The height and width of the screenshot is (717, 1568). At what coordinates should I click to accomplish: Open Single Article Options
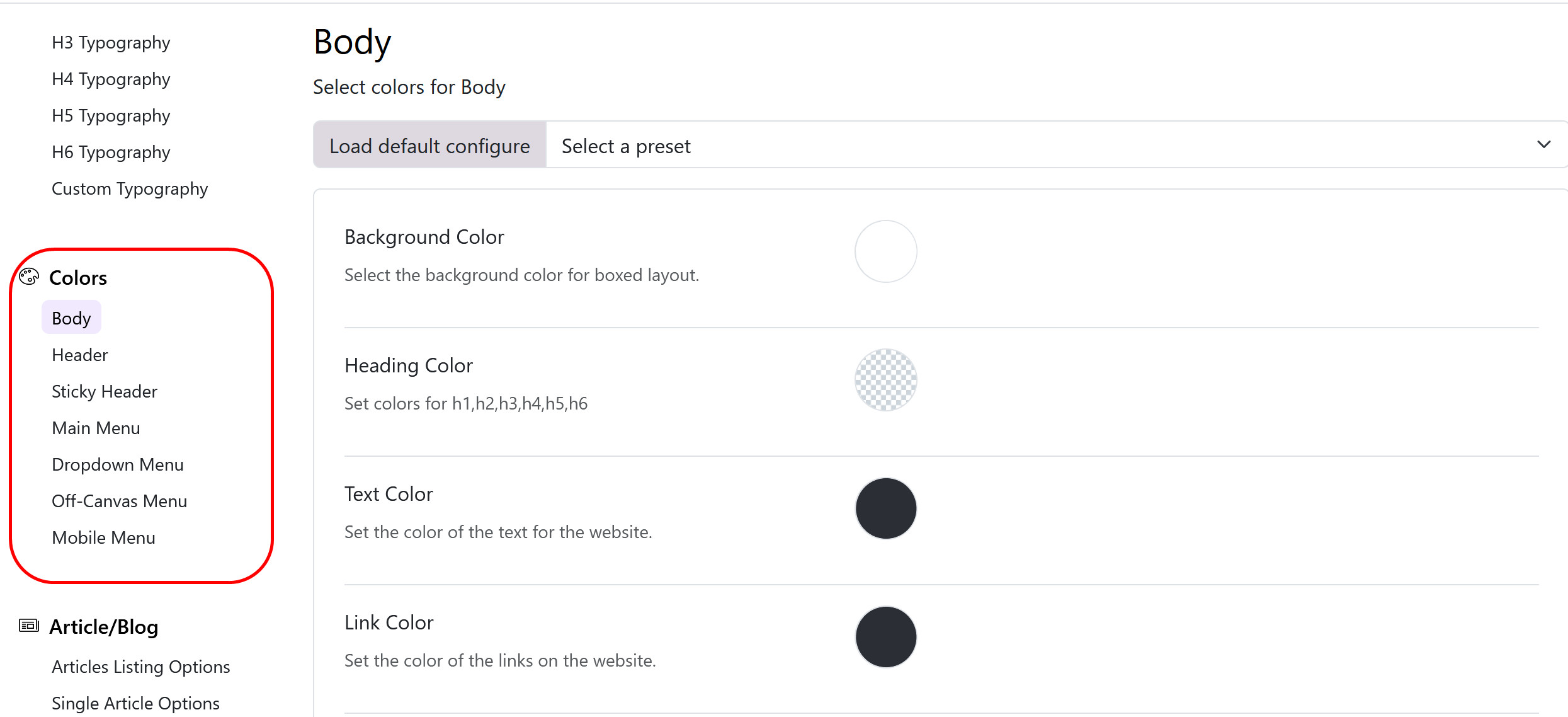tap(135, 703)
